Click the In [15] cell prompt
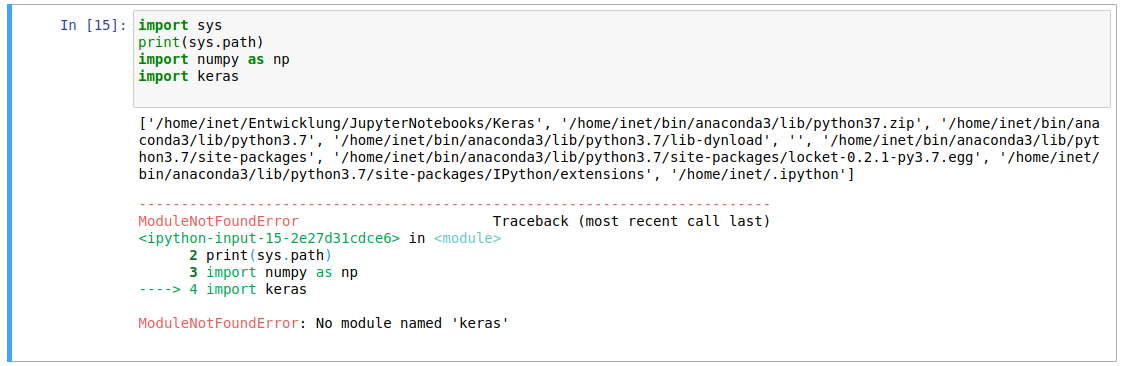Viewport: 1124px width, 366px height. [93, 26]
